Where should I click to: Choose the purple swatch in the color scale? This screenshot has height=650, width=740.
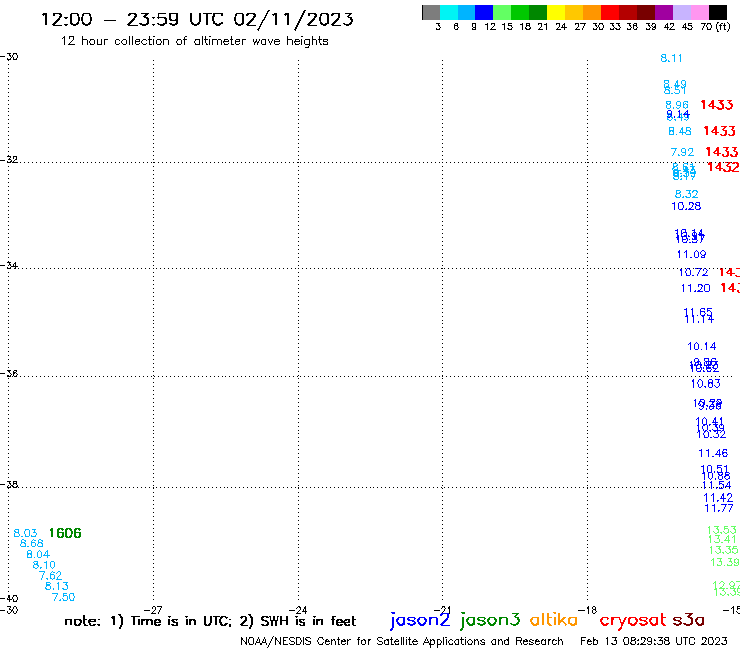(664, 12)
